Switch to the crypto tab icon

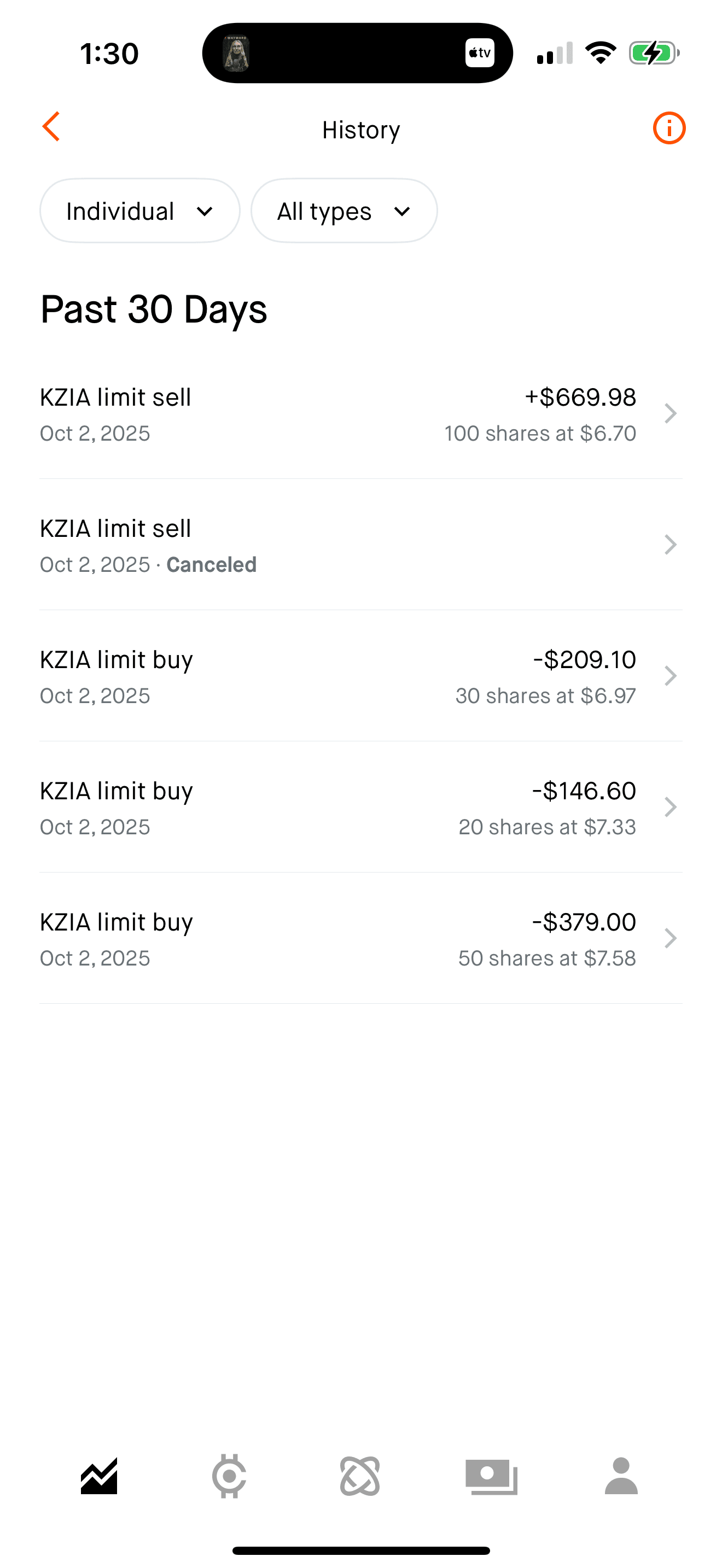pyautogui.click(x=229, y=1476)
